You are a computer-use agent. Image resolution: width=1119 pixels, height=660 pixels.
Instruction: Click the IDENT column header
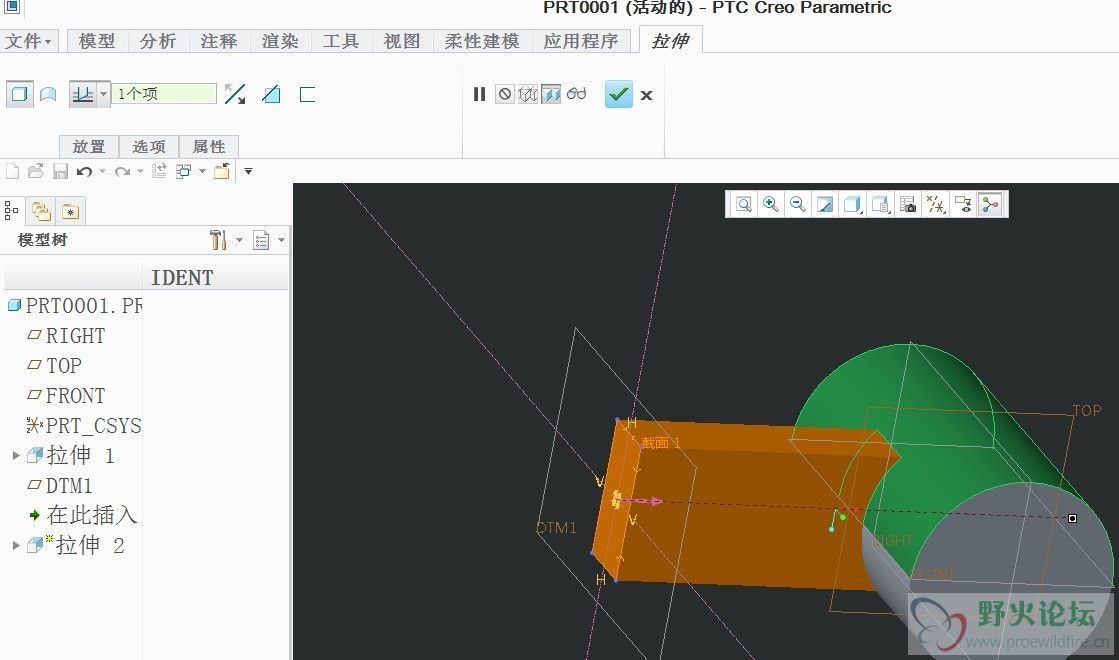tap(182, 278)
